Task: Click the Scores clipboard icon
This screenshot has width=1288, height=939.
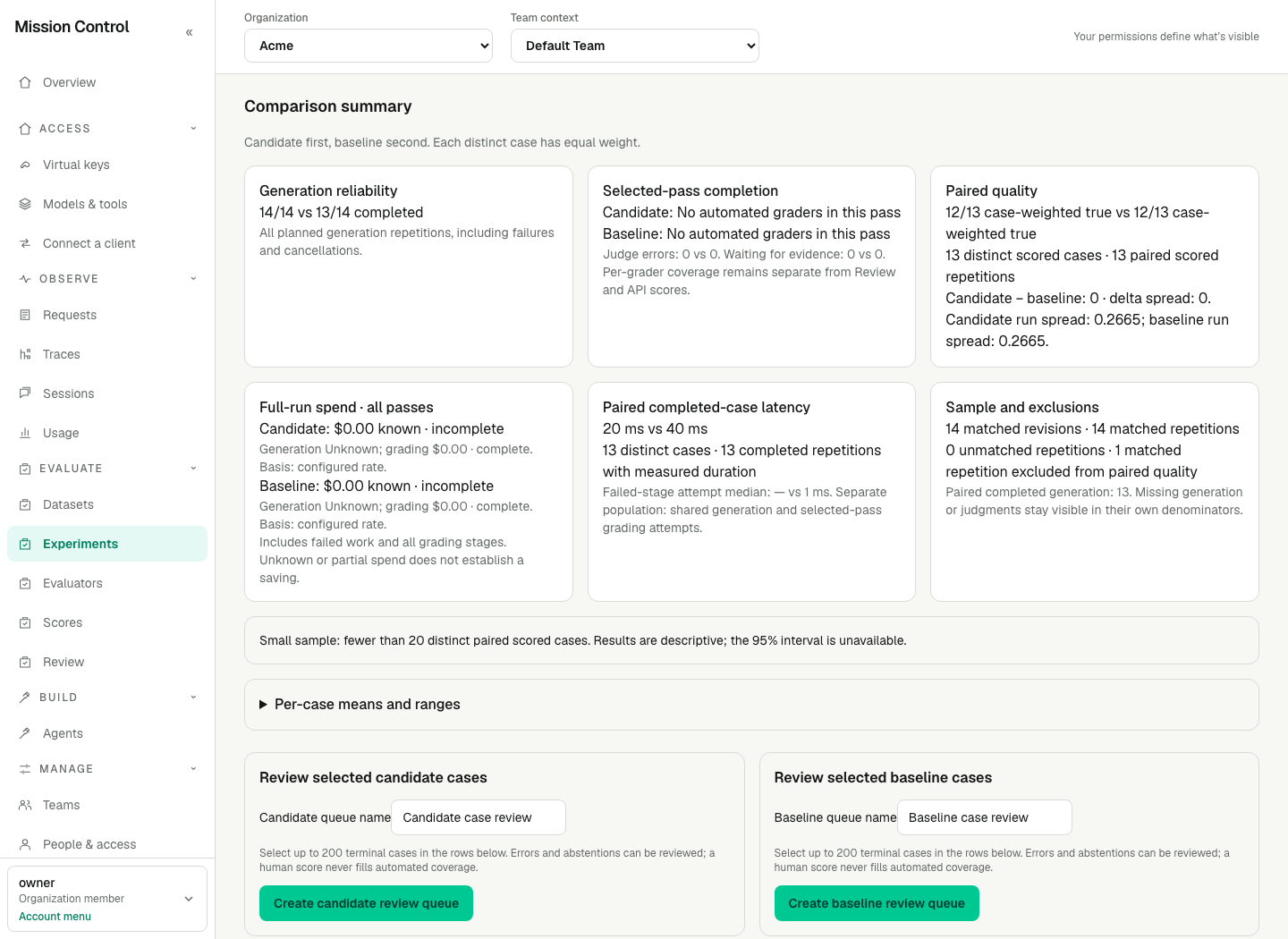Action: tap(25, 622)
